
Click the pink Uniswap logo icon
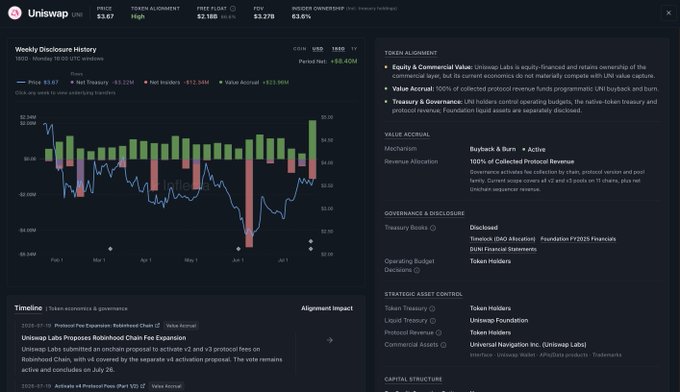[14, 13]
